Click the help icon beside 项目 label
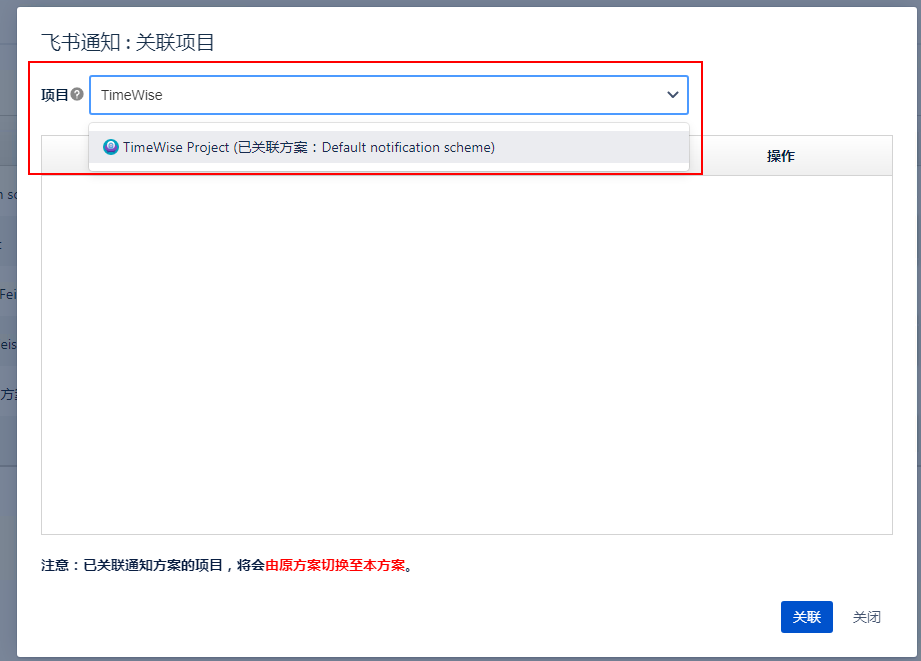921x661 pixels. point(77,95)
